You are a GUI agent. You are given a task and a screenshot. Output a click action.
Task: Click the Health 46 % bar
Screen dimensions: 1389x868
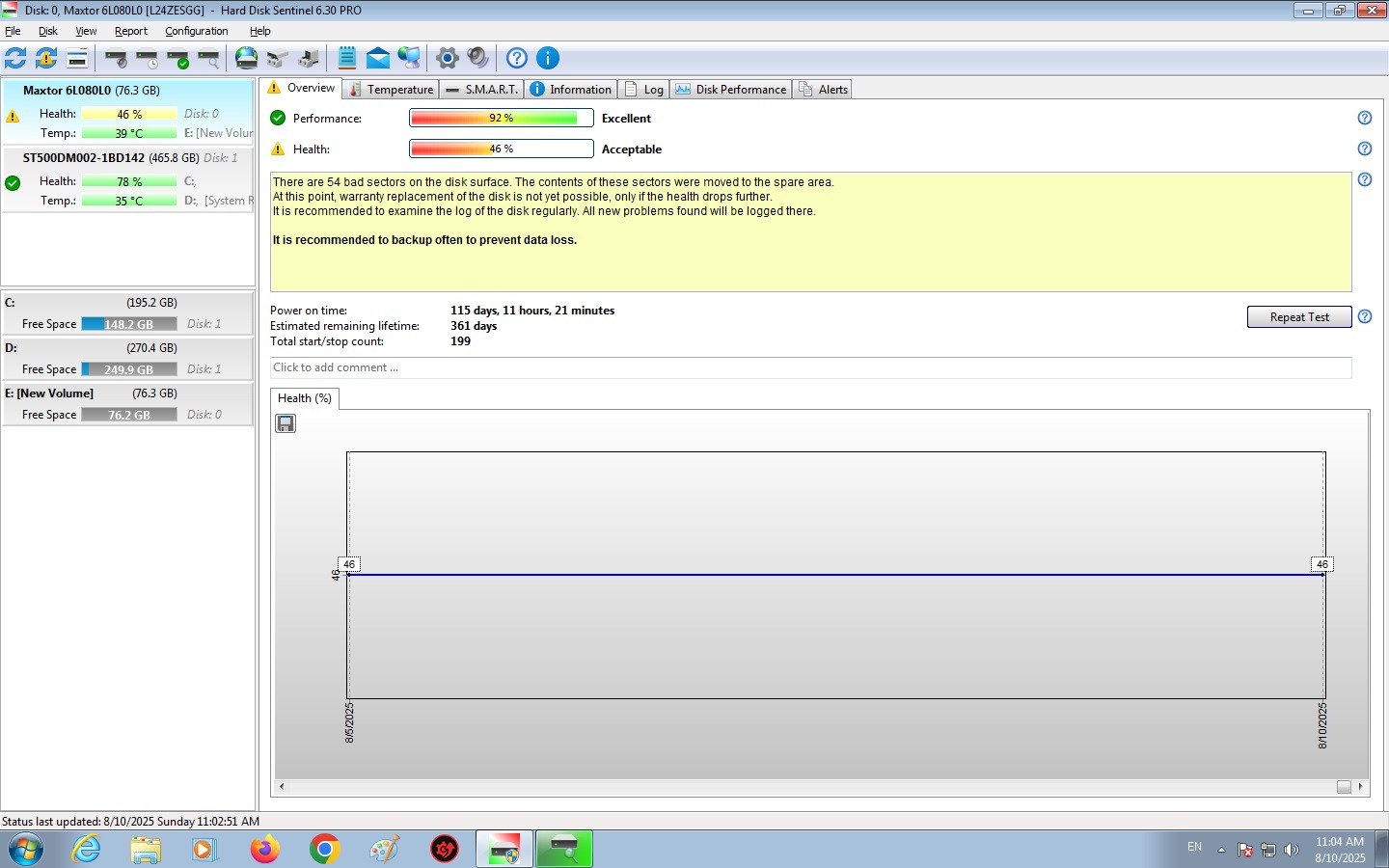(x=502, y=149)
